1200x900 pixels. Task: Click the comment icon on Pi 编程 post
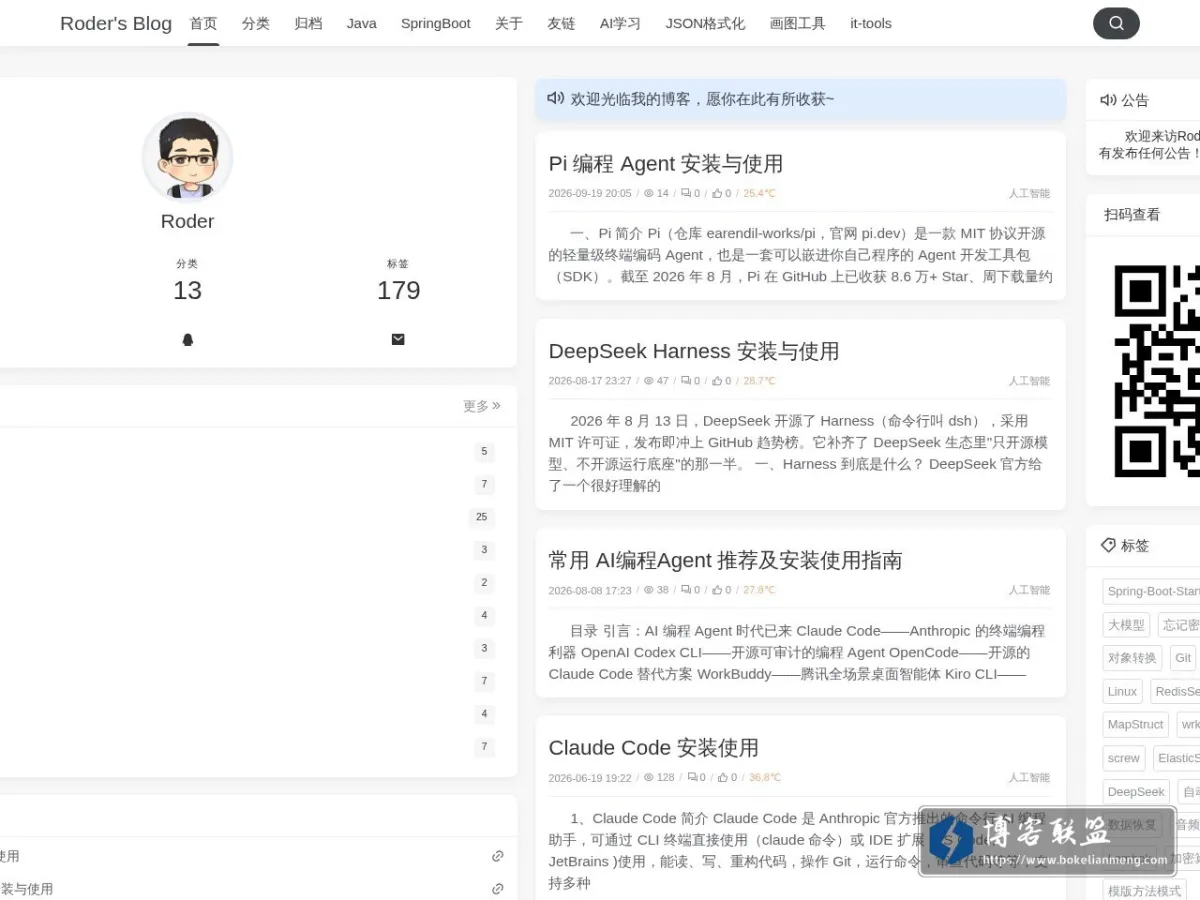coord(686,194)
